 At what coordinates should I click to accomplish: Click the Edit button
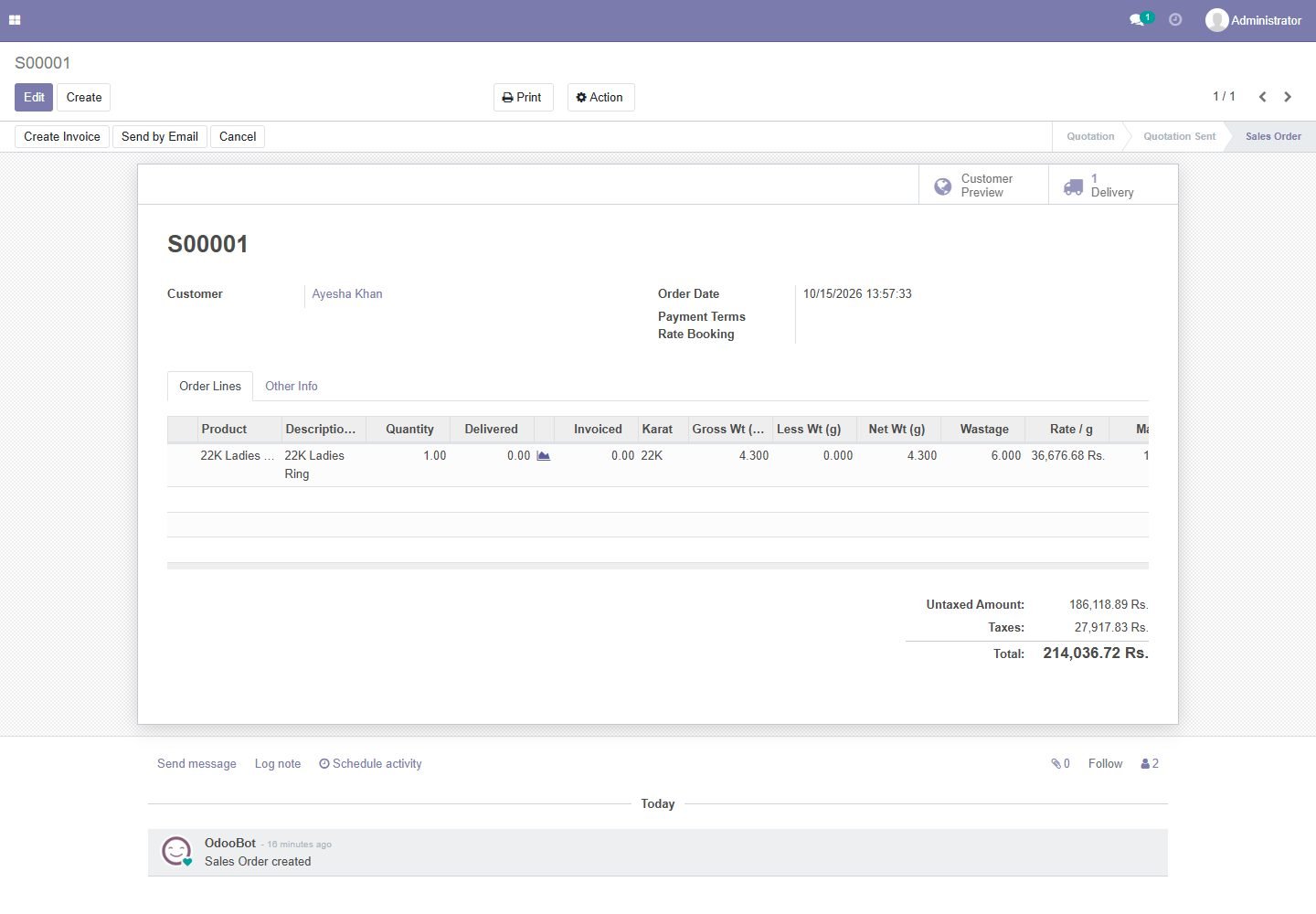pyautogui.click(x=34, y=98)
